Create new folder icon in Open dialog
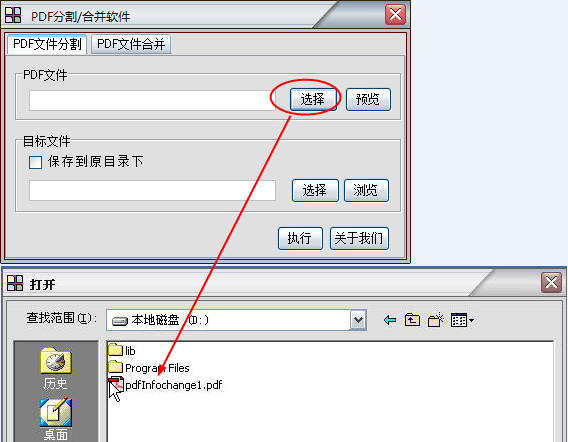 point(435,320)
